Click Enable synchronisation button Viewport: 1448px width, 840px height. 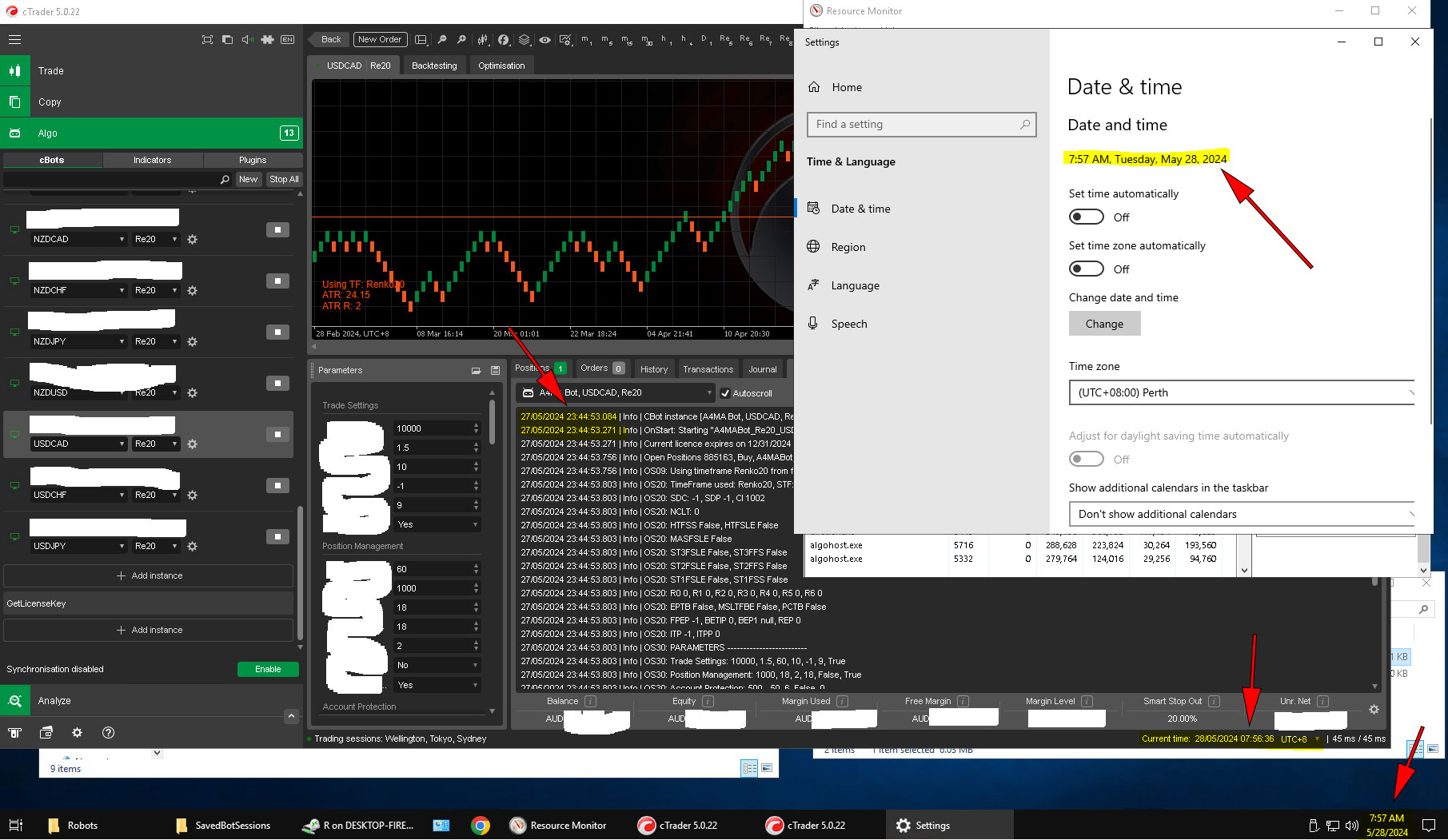click(268, 669)
